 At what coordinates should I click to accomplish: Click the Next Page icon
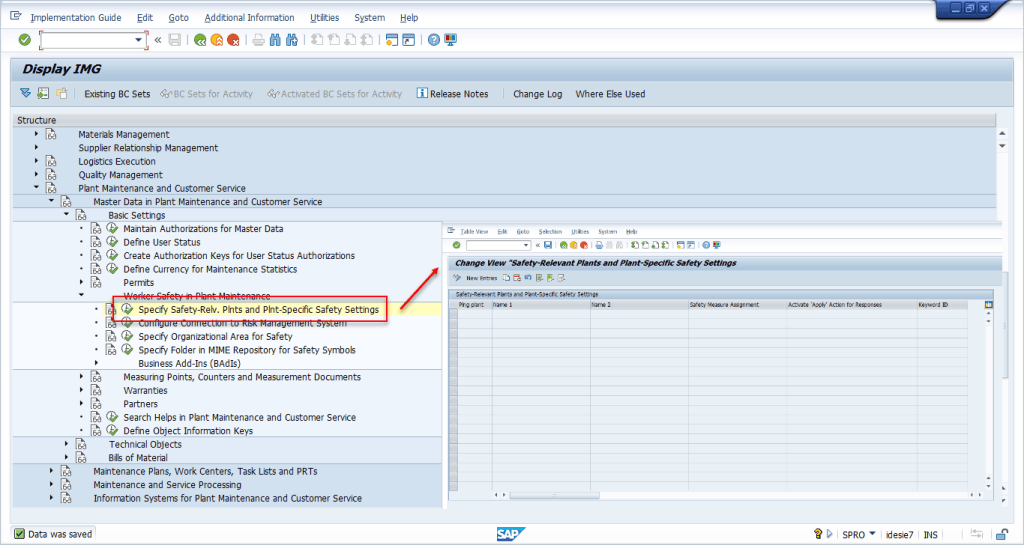(x=351, y=40)
